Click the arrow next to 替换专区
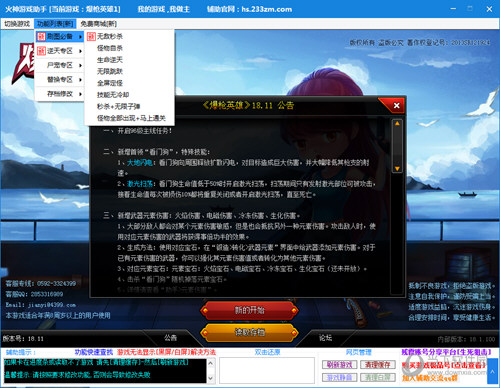 tap(80, 80)
